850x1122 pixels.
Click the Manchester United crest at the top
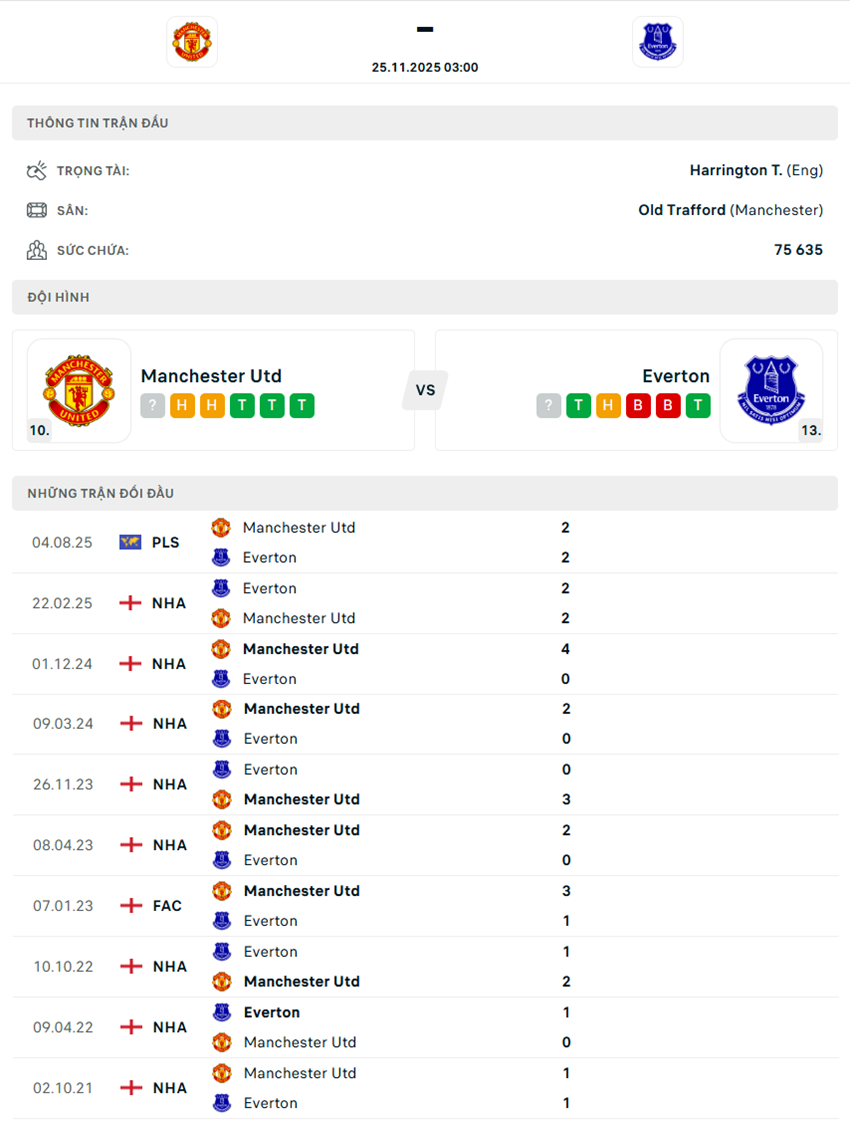coord(191,41)
